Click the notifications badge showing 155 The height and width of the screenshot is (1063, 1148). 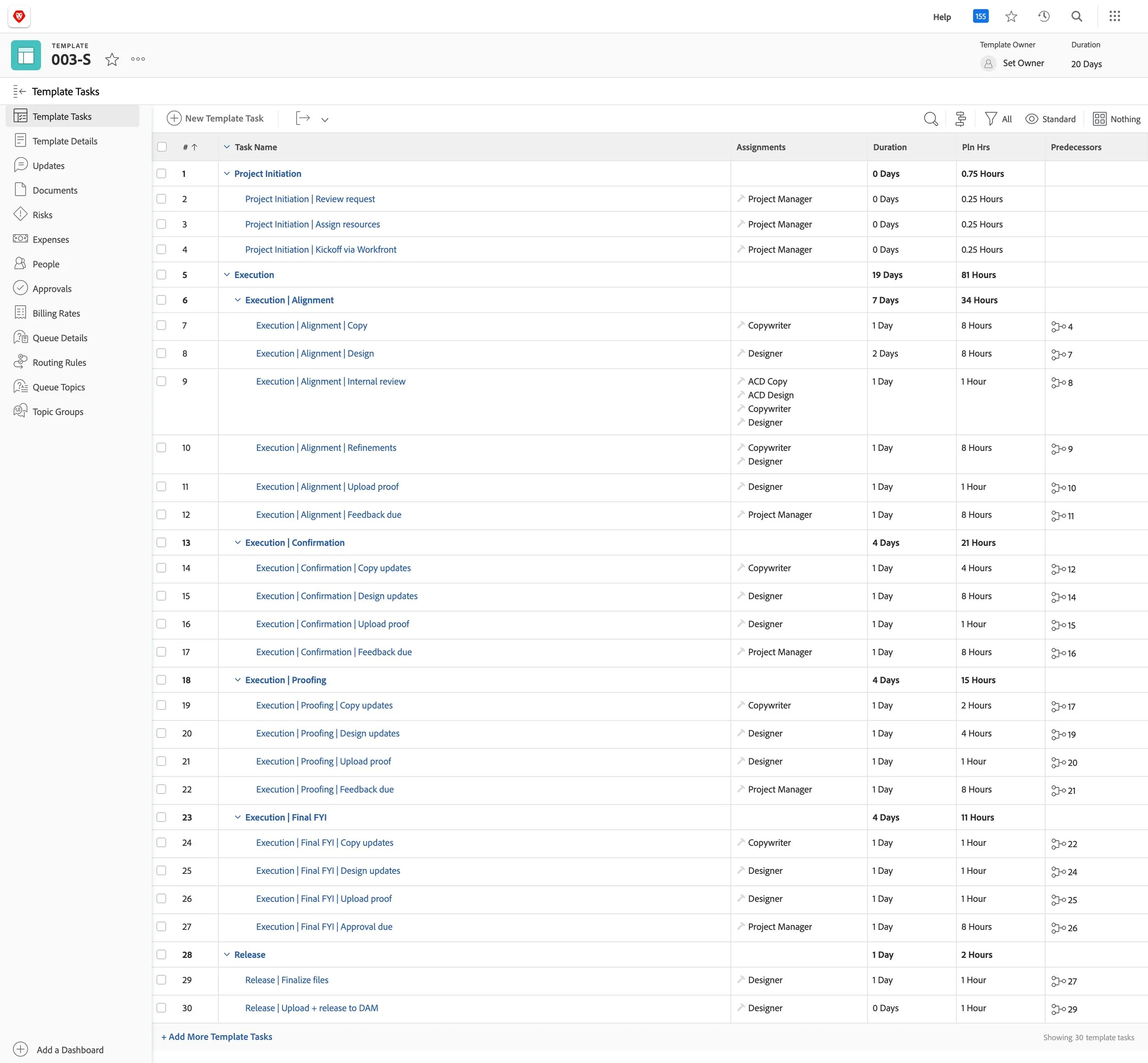pos(980,17)
